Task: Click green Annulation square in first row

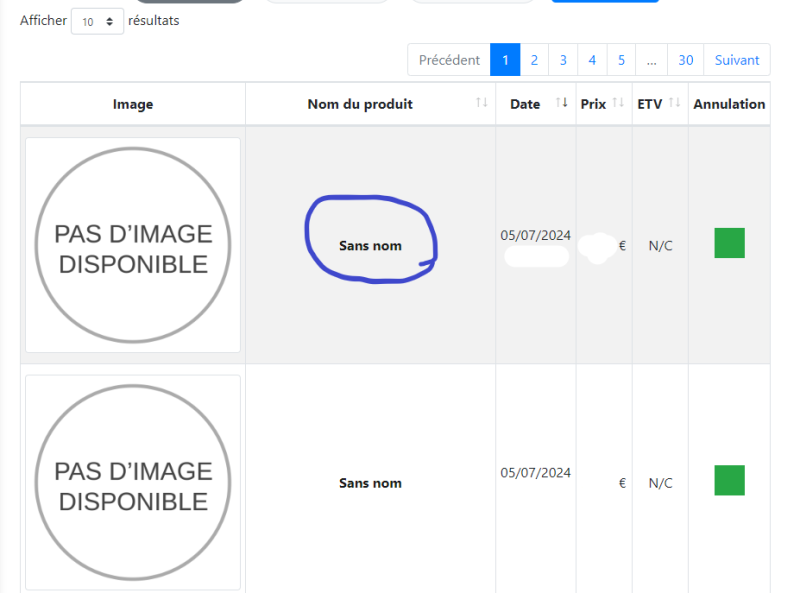Action: click(x=729, y=243)
